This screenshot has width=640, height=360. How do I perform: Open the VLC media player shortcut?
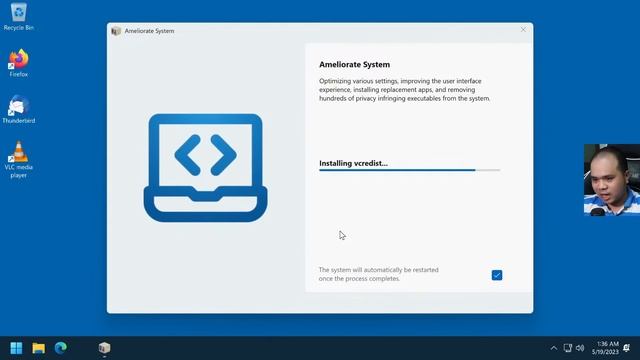point(19,160)
